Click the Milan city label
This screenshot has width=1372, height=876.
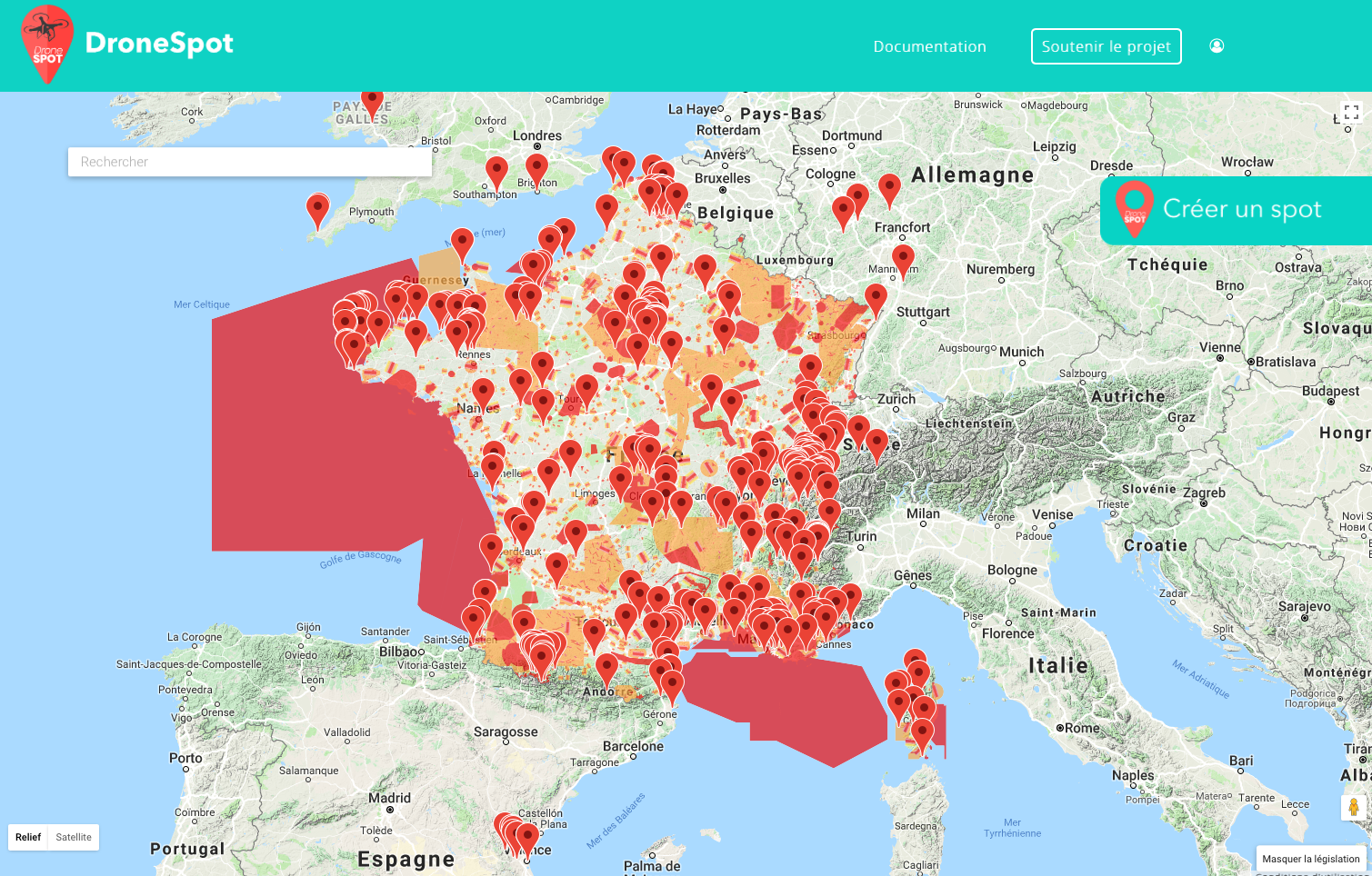pos(923,513)
